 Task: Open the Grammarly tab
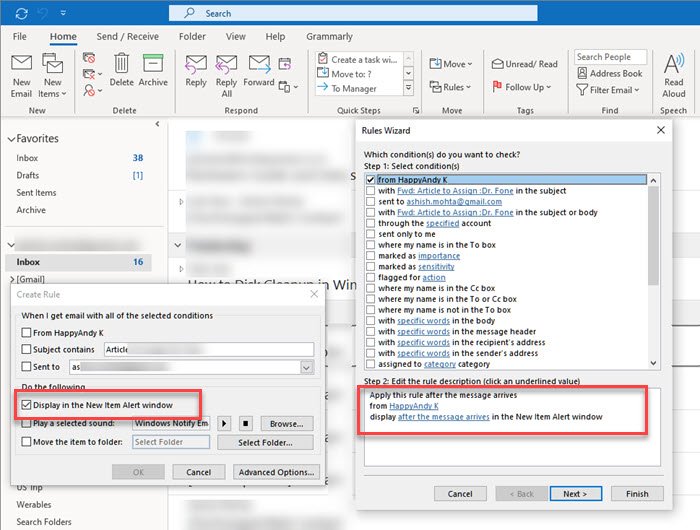pyautogui.click(x=329, y=37)
